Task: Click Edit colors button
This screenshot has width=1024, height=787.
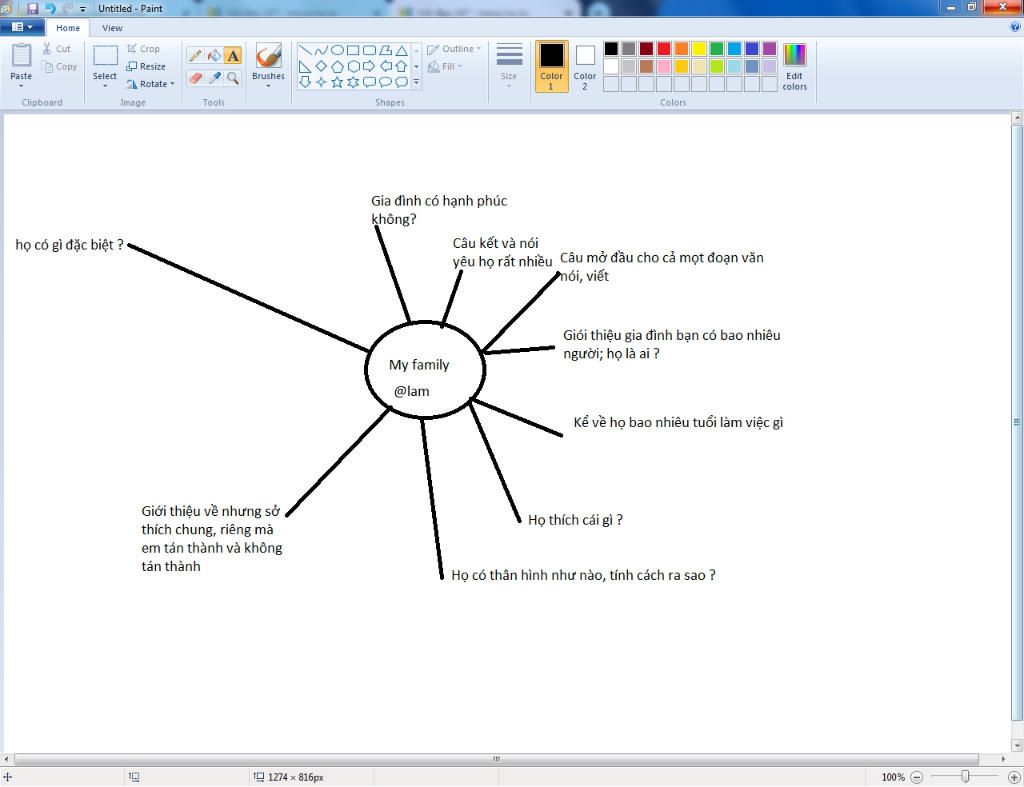Action: coord(795,67)
